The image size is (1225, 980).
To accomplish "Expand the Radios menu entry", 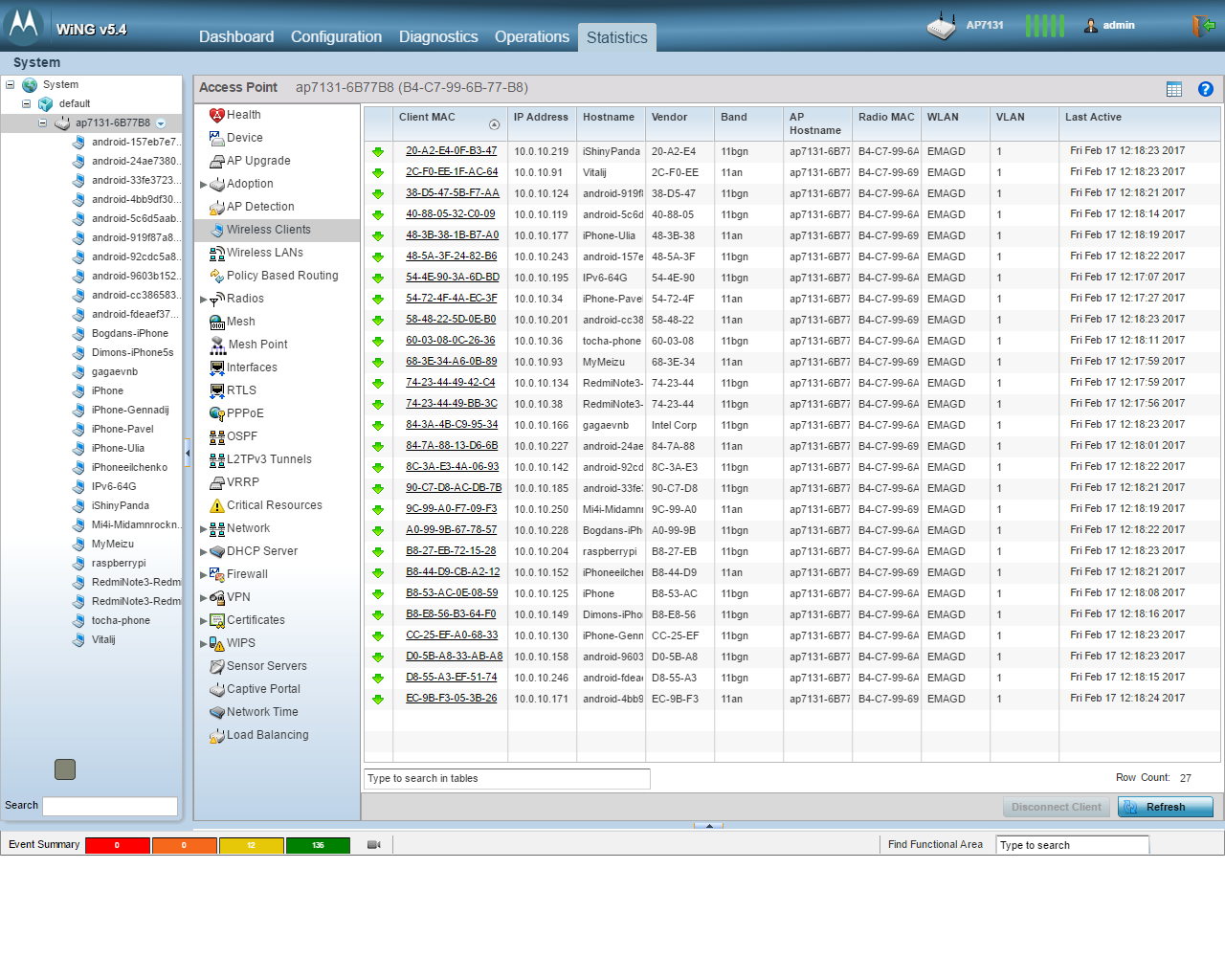I will tap(203, 300).
